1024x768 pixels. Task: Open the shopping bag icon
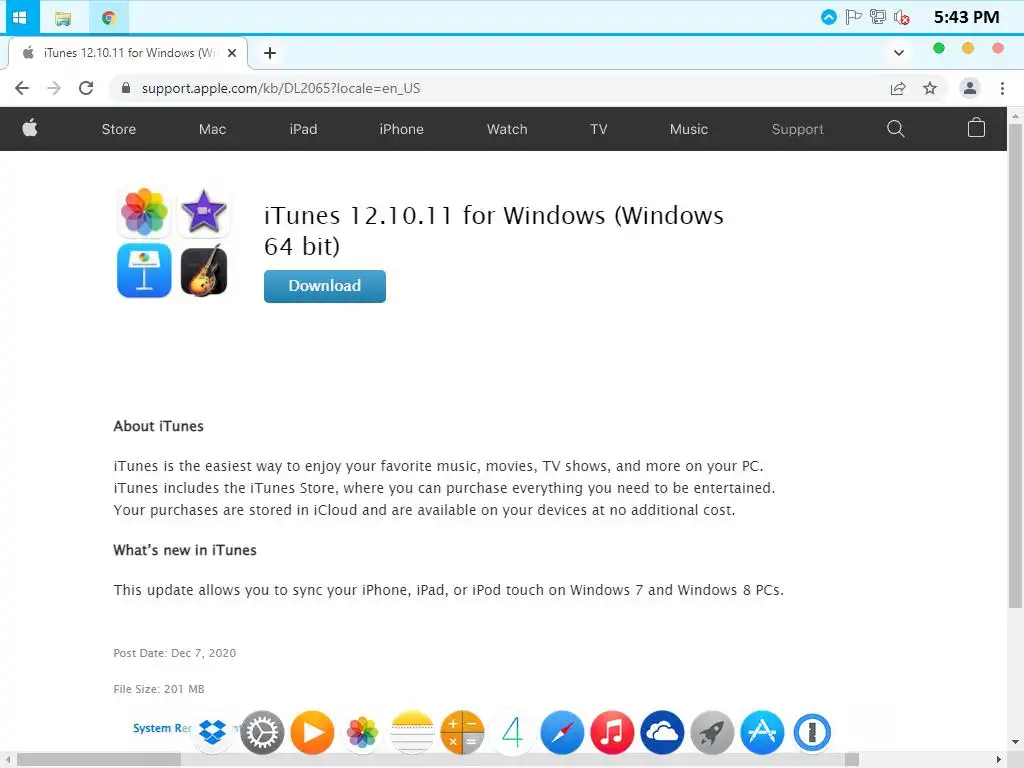click(976, 127)
